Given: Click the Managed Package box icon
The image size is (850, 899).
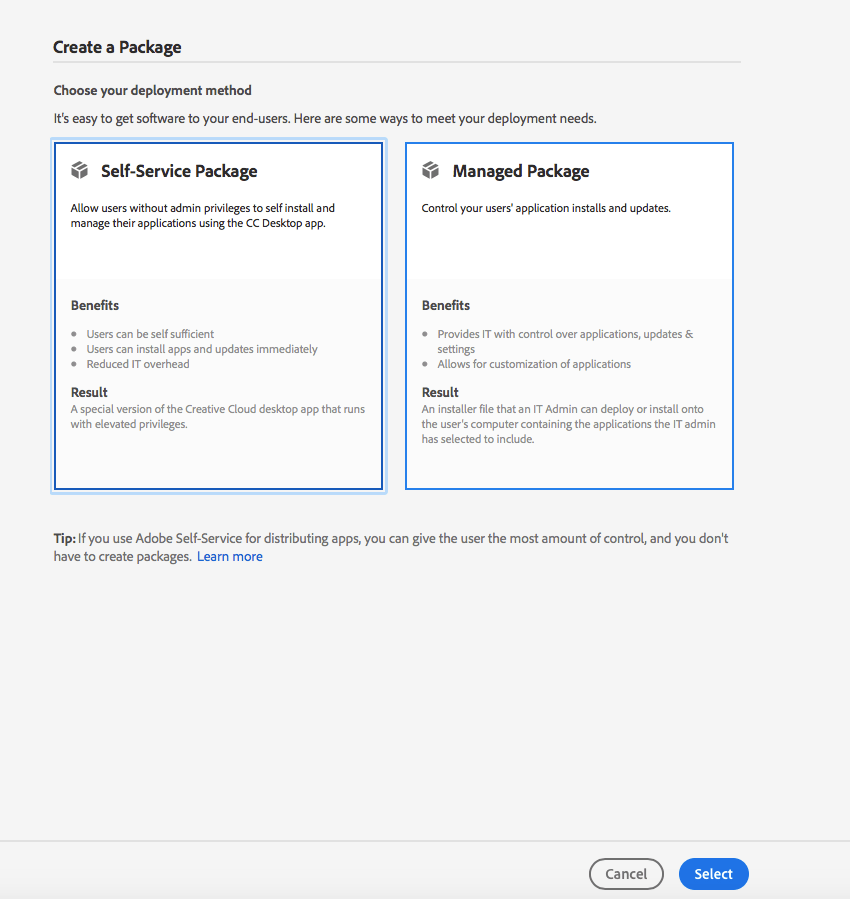Looking at the screenshot, I should [x=430, y=170].
